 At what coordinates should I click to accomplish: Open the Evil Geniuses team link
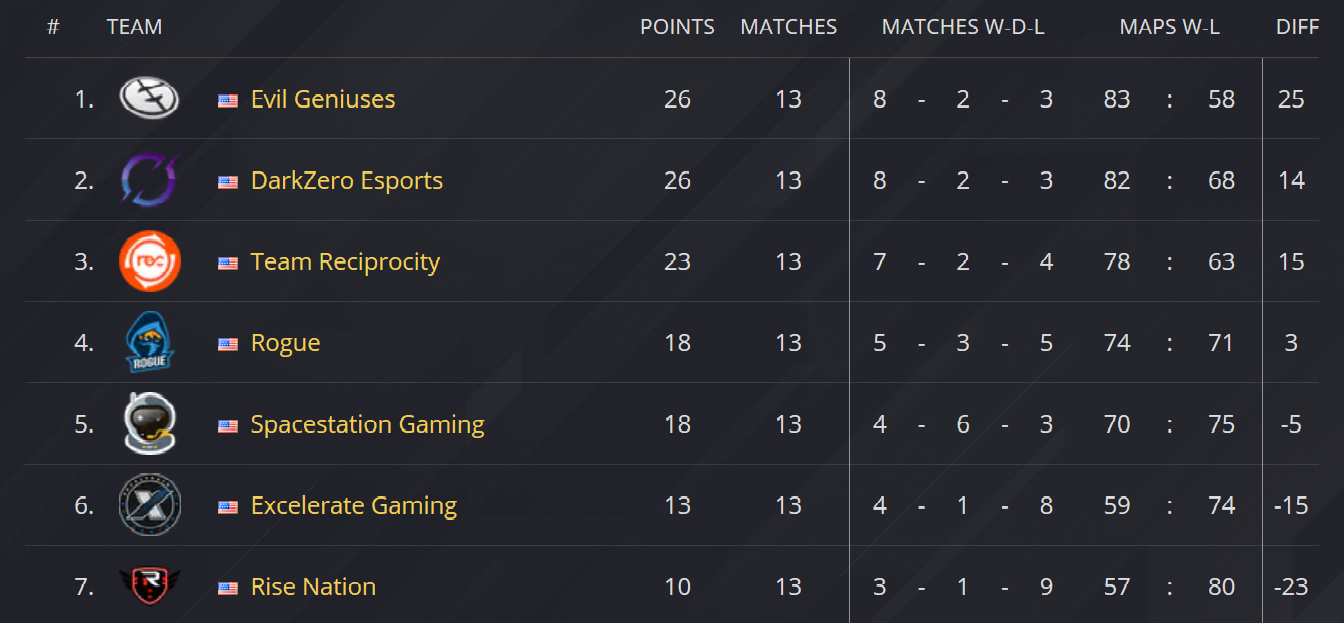[x=322, y=99]
